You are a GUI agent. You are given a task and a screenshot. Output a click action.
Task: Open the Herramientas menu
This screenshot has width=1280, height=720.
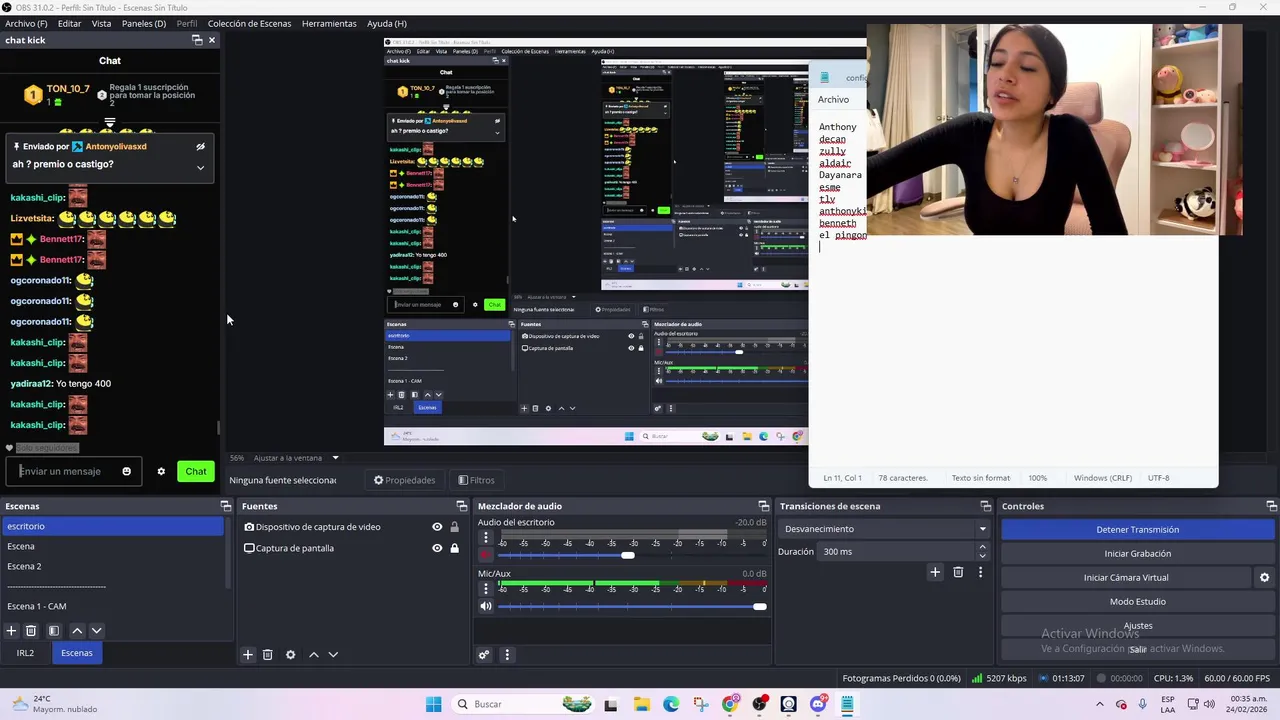(329, 23)
